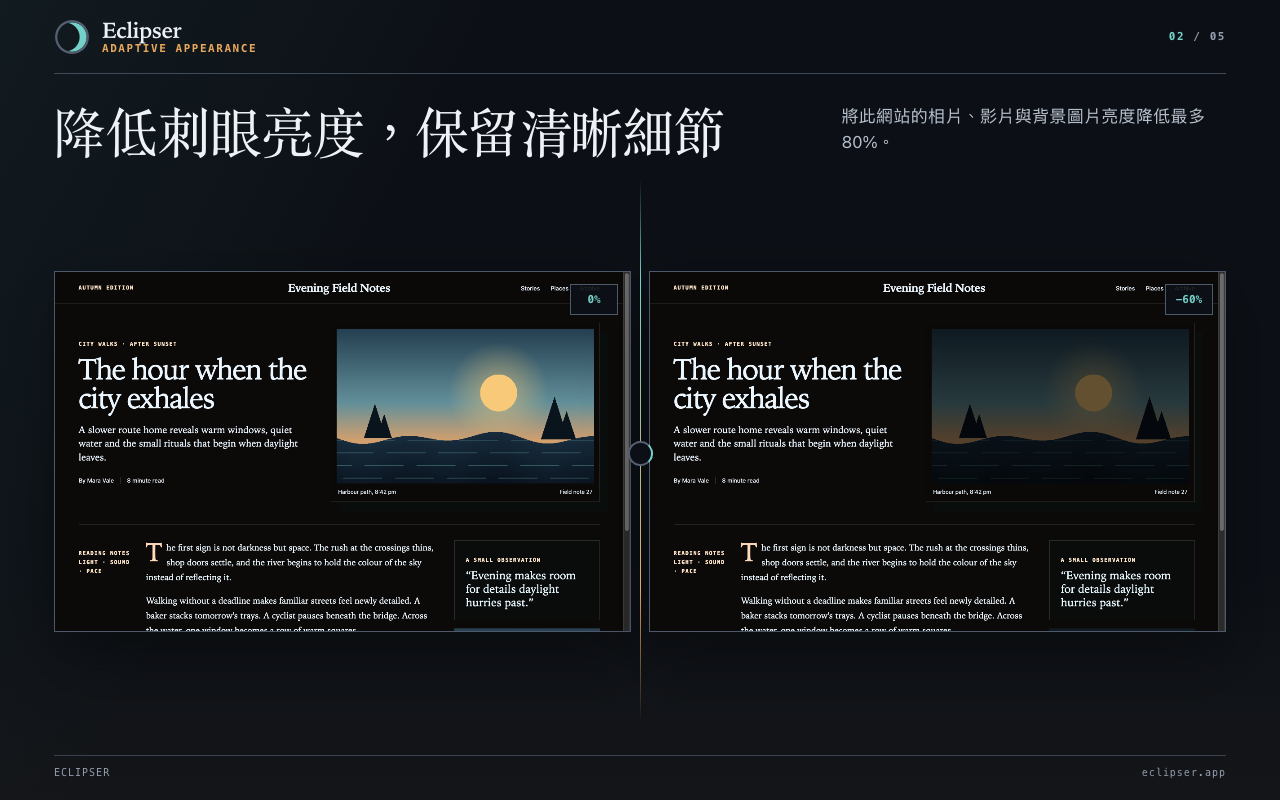Click the 0% brightness badge
This screenshot has width=1280, height=800.
coord(594,300)
